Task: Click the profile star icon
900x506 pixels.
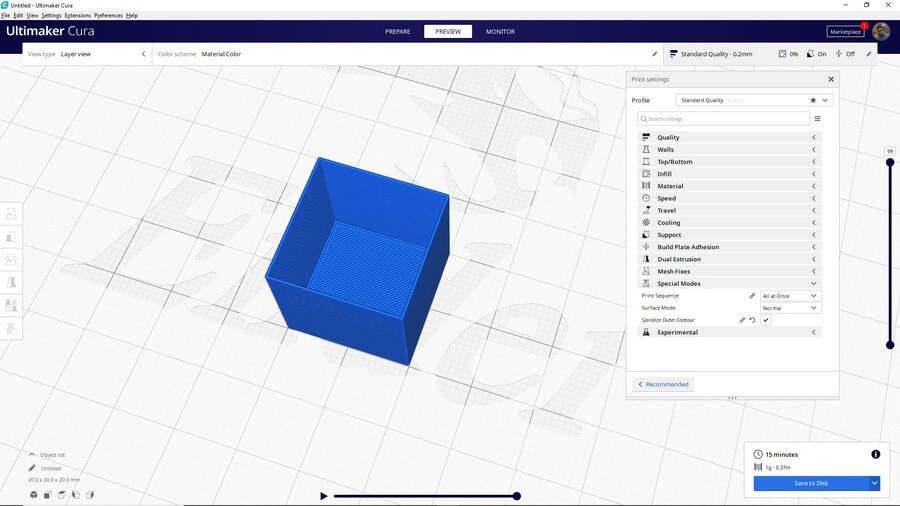Action: click(813, 100)
